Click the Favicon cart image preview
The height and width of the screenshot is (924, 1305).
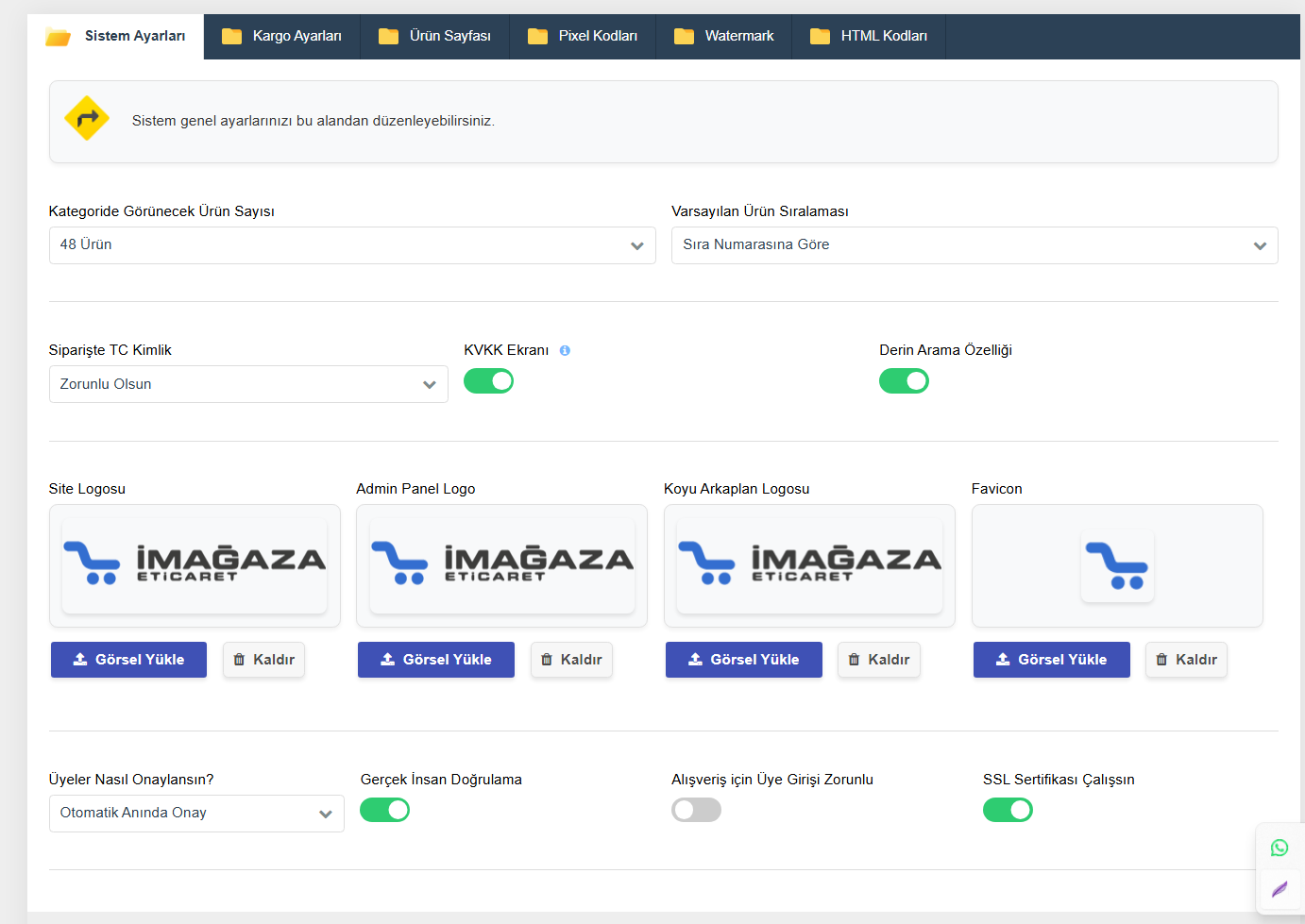click(1116, 565)
